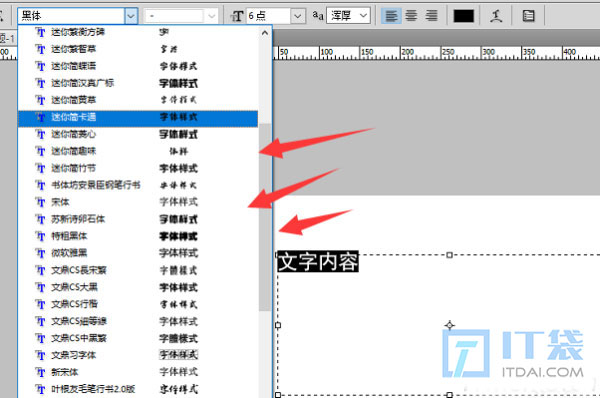Select the font 文鼎CS長宋繁
This screenshot has height=398, width=600.
click(138, 270)
